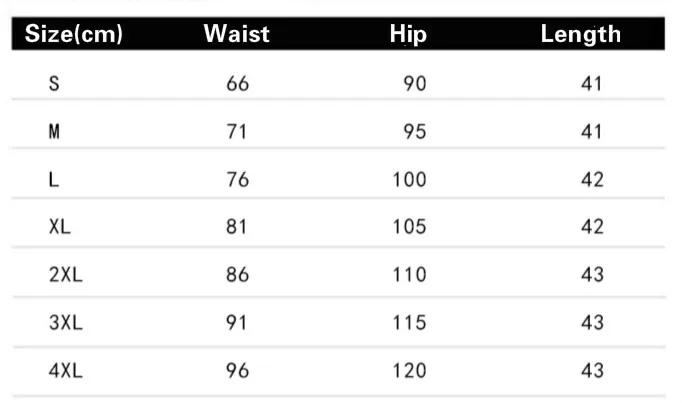Select the 2XL size row label
The image size is (682, 403).
coord(66,275)
